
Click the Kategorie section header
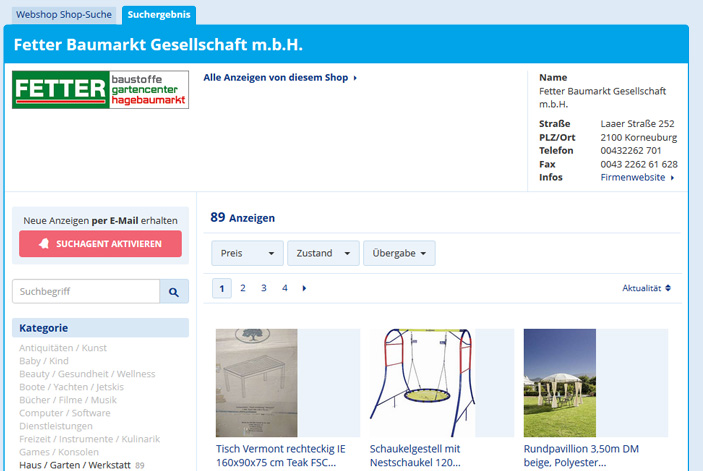tap(100, 328)
